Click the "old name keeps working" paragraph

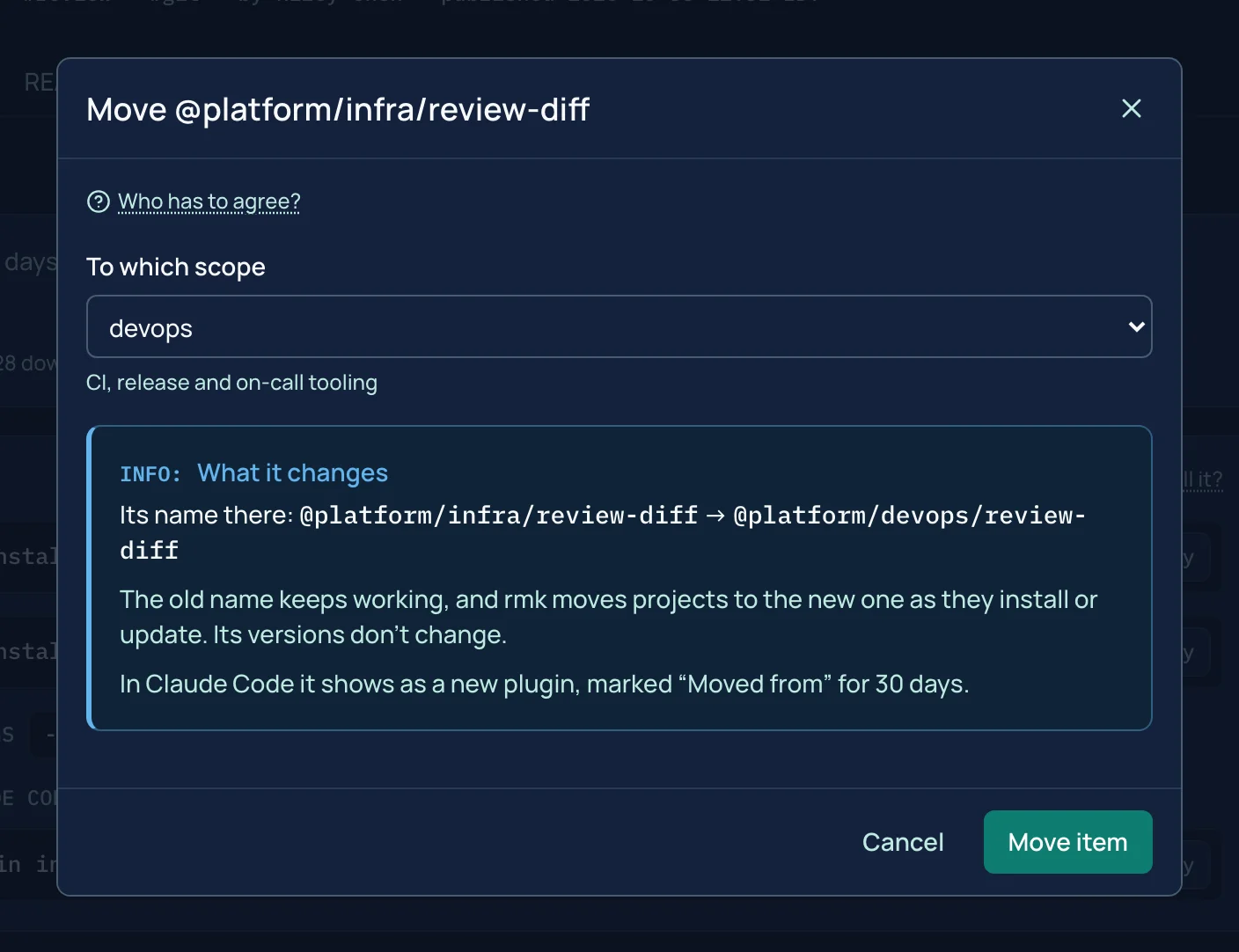tap(608, 617)
